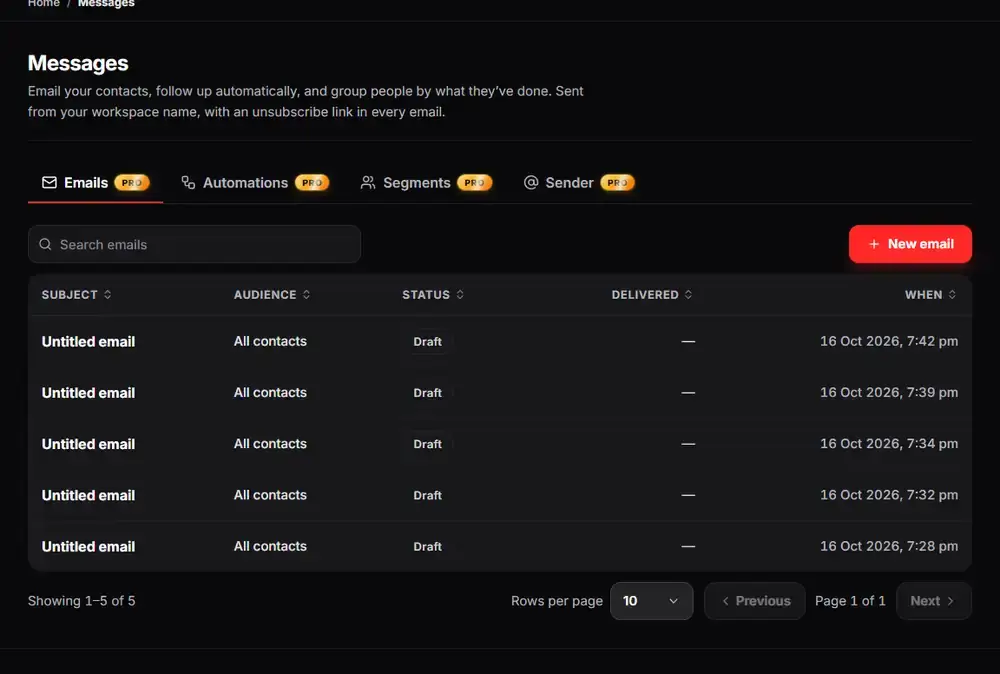
Task: Click the plus icon on New email
Action: tap(874, 244)
